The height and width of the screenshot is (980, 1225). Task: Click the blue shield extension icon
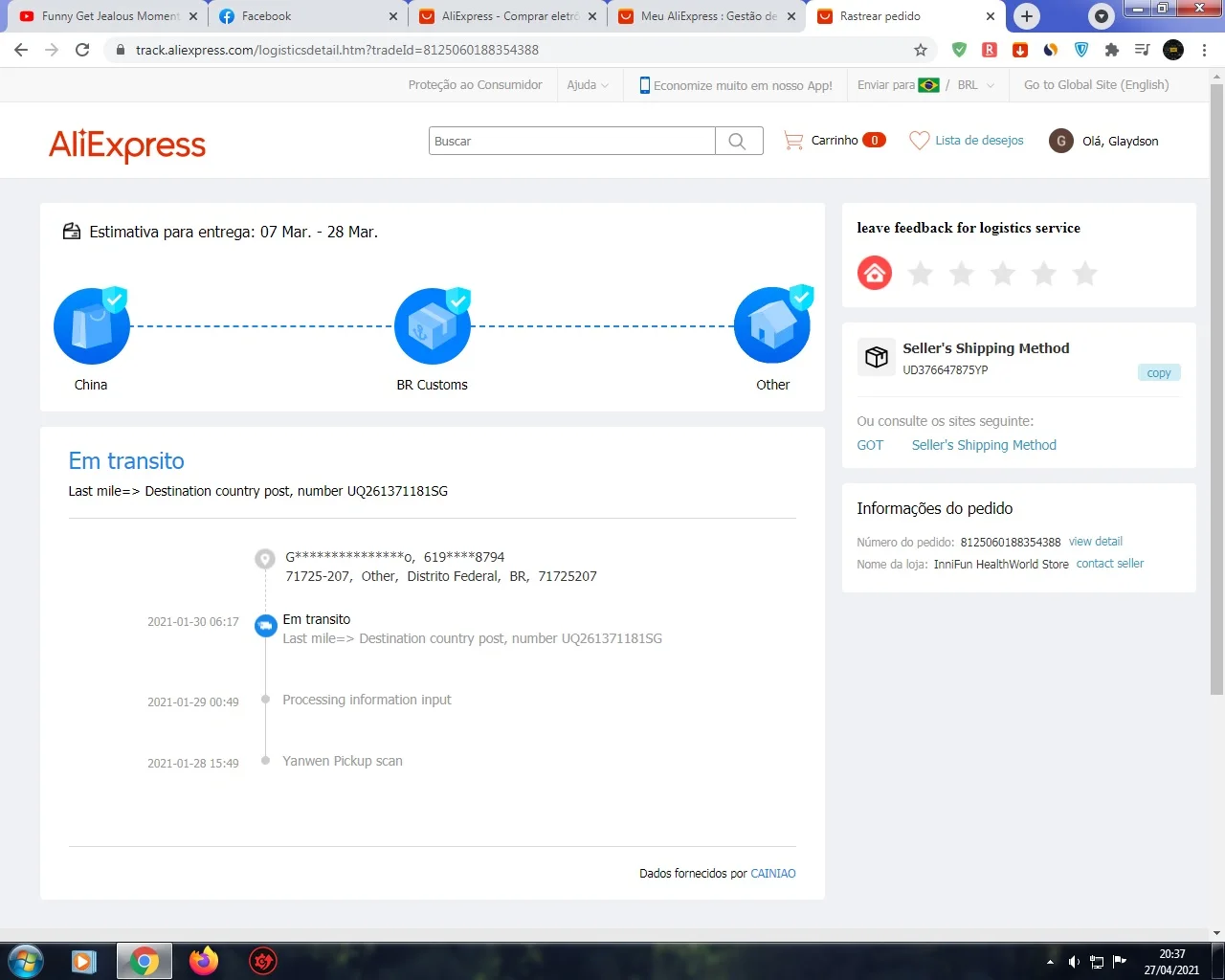pos(1081,50)
